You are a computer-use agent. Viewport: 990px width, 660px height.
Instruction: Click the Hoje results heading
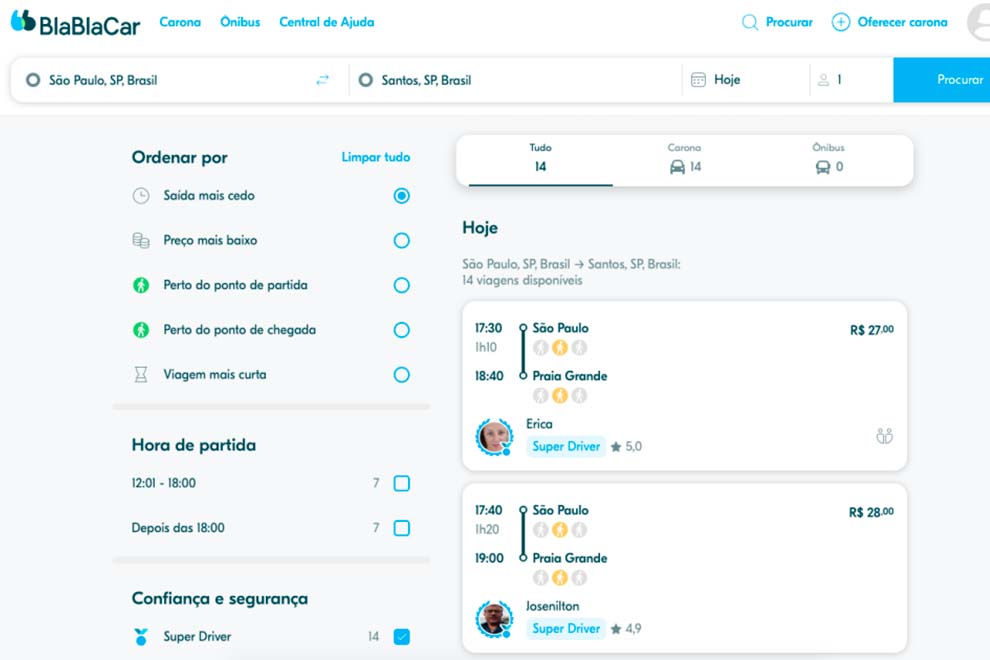tap(480, 228)
